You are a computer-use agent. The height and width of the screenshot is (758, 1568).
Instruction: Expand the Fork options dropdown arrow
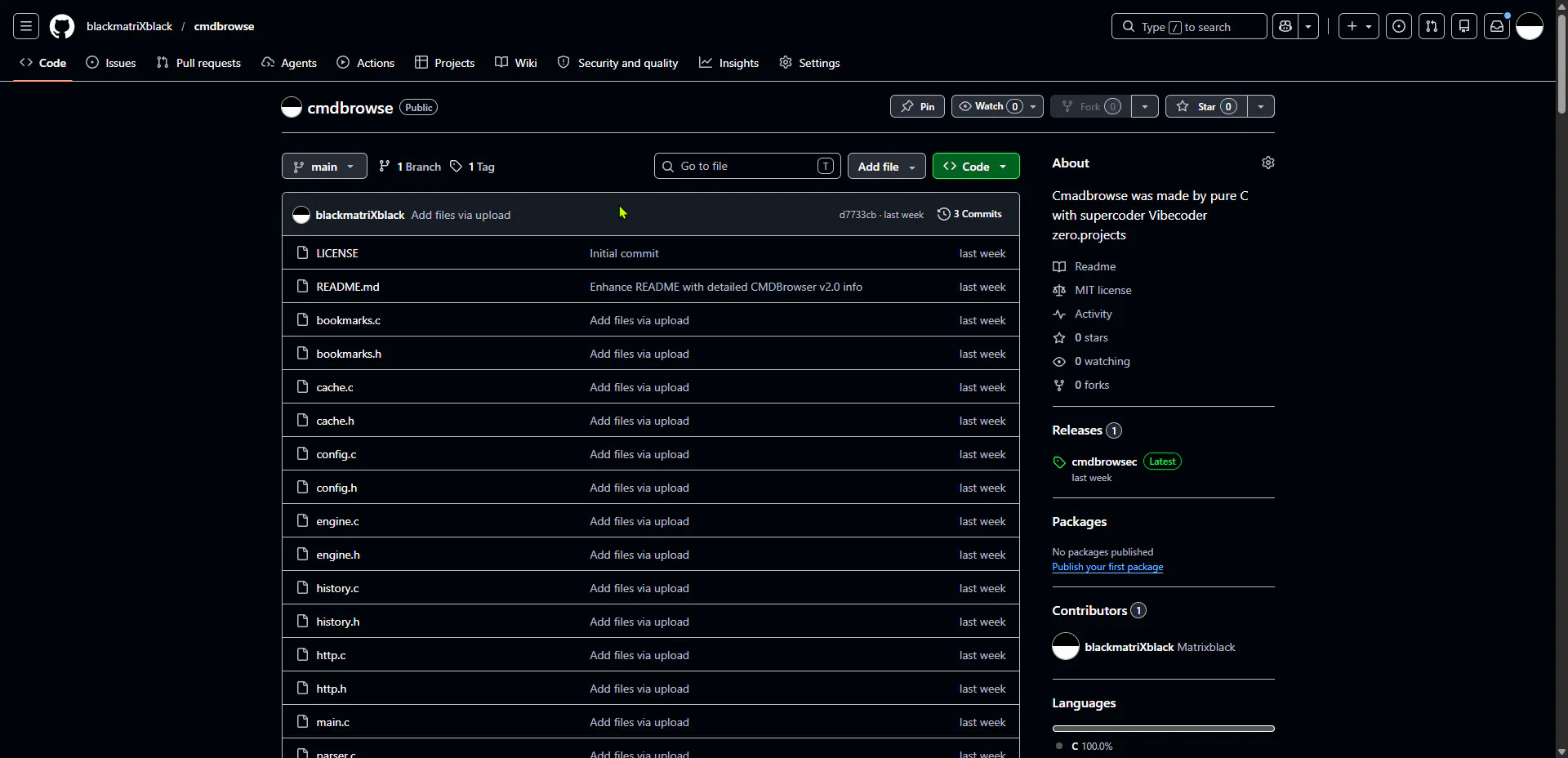(x=1145, y=106)
